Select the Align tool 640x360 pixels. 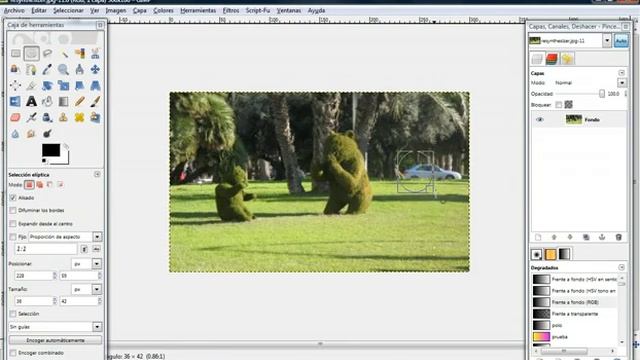click(16, 85)
